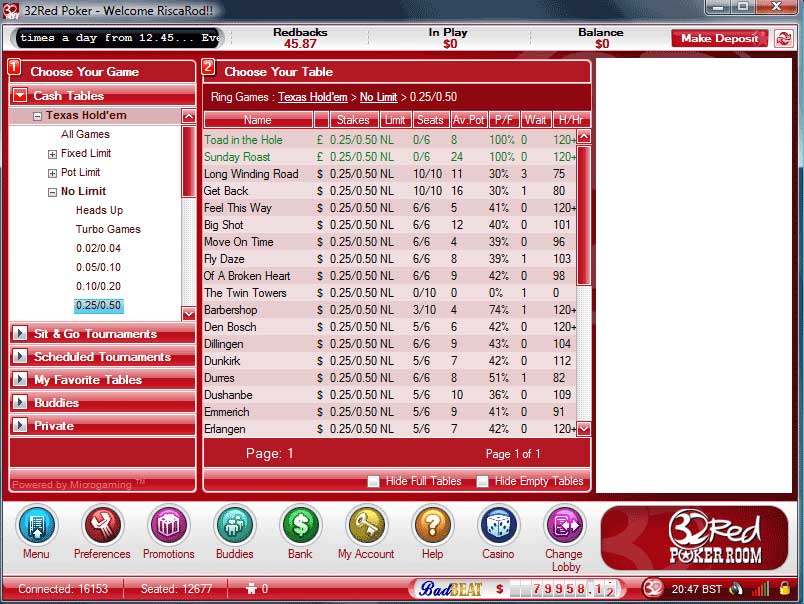Select the Dunkirk table row
The image size is (804, 604).
[x=390, y=360]
